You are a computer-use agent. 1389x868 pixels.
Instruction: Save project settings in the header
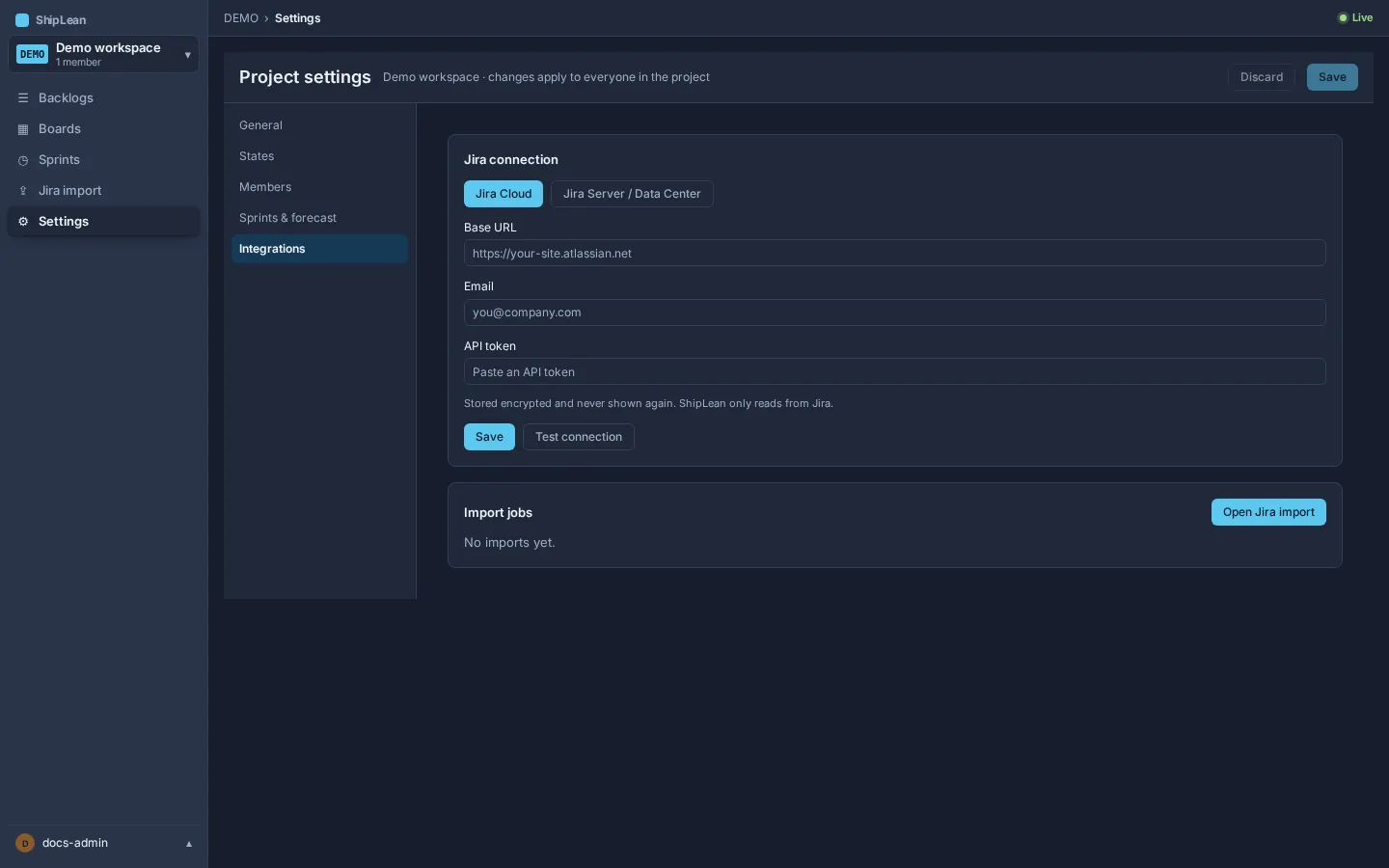1332,77
